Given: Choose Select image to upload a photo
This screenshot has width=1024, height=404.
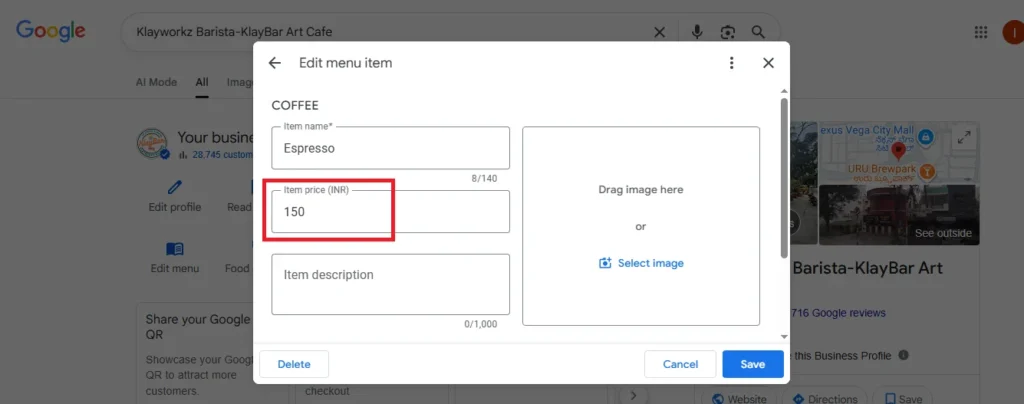Looking at the screenshot, I should 641,263.
